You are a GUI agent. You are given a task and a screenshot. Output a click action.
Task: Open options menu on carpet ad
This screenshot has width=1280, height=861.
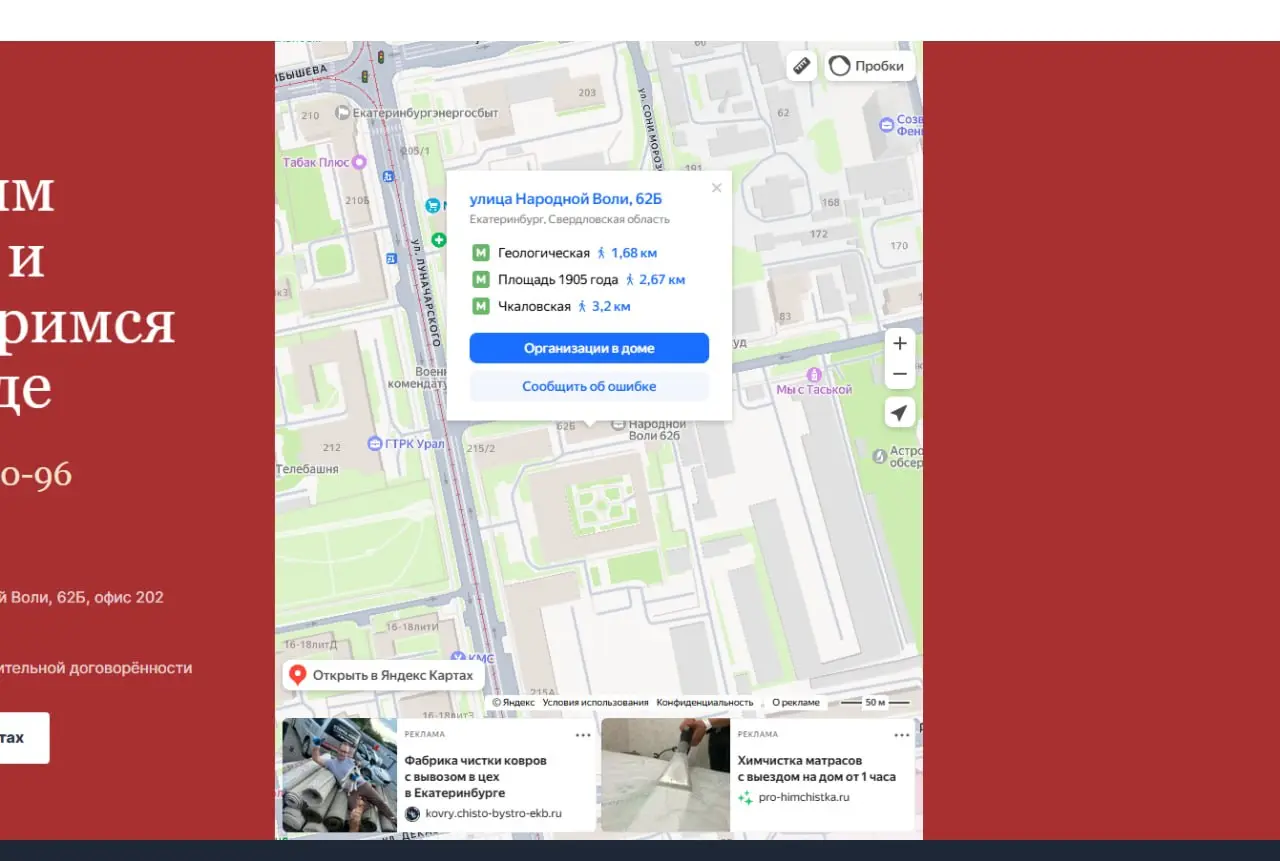click(583, 735)
